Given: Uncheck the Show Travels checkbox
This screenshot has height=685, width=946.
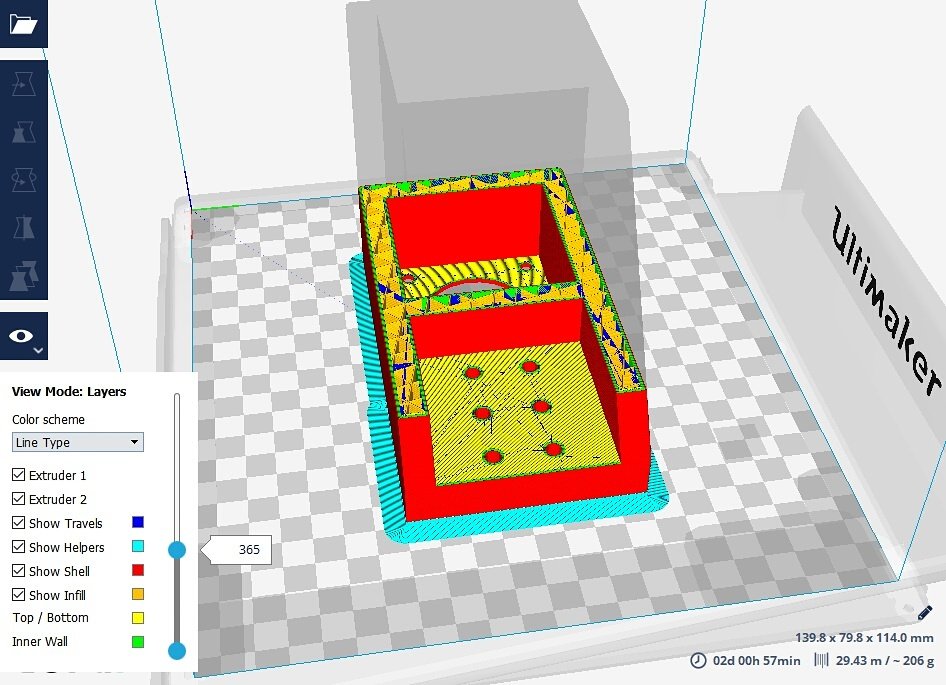Looking at the screenshot, I should 19,523.
